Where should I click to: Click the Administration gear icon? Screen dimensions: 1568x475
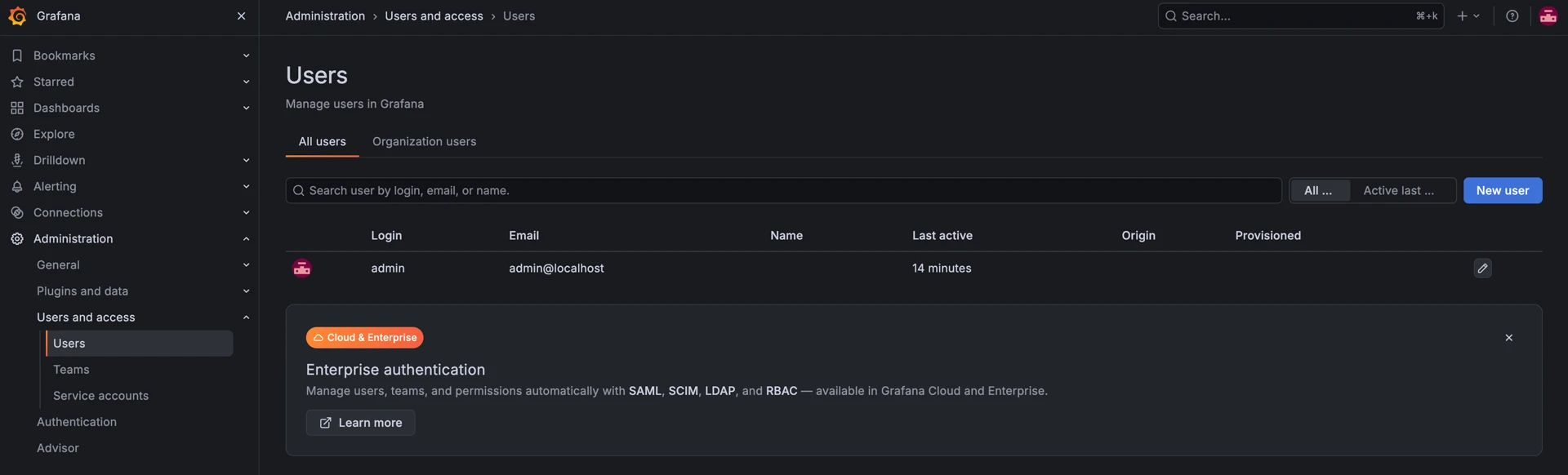[17, 238]
